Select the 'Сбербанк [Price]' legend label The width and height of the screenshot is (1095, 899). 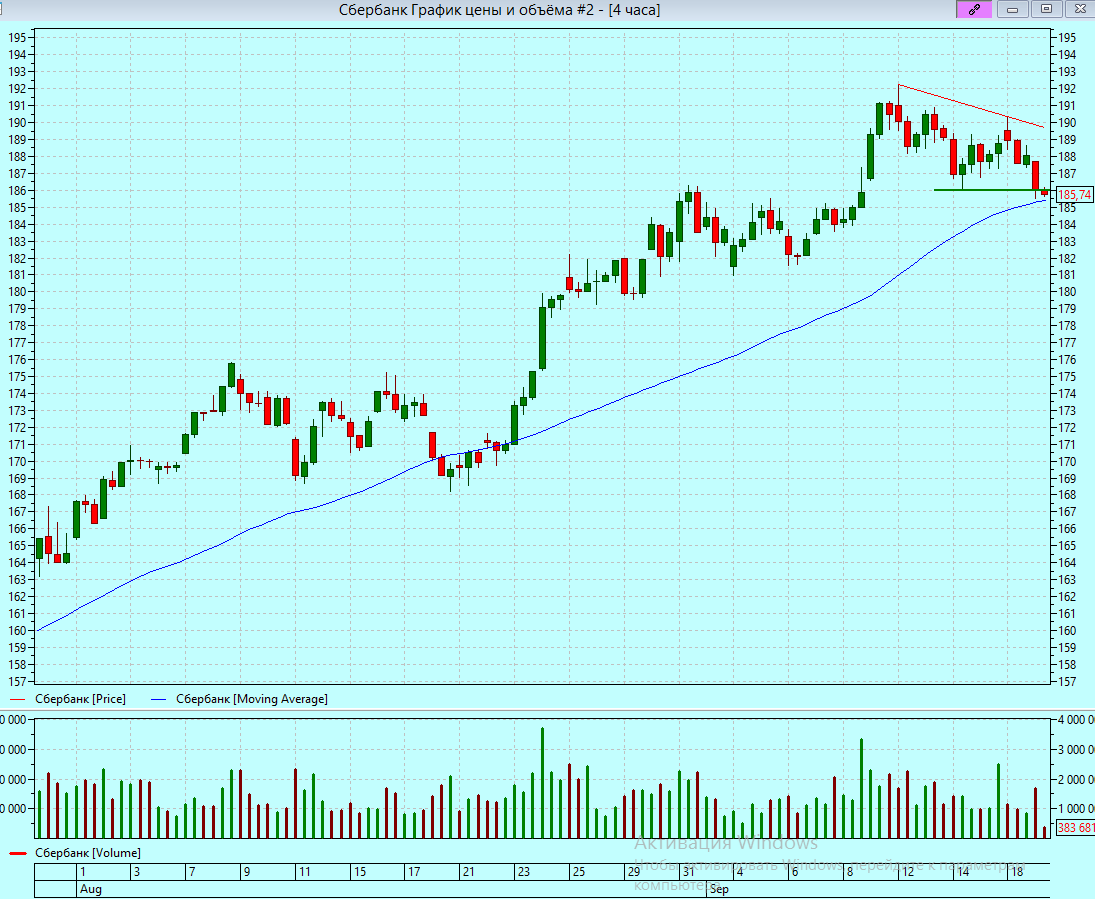tap(80, 699)
